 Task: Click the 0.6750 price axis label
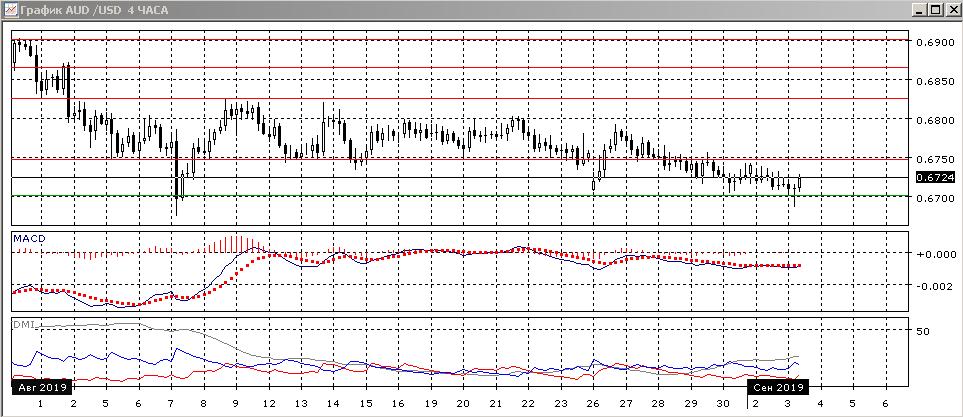934,160
